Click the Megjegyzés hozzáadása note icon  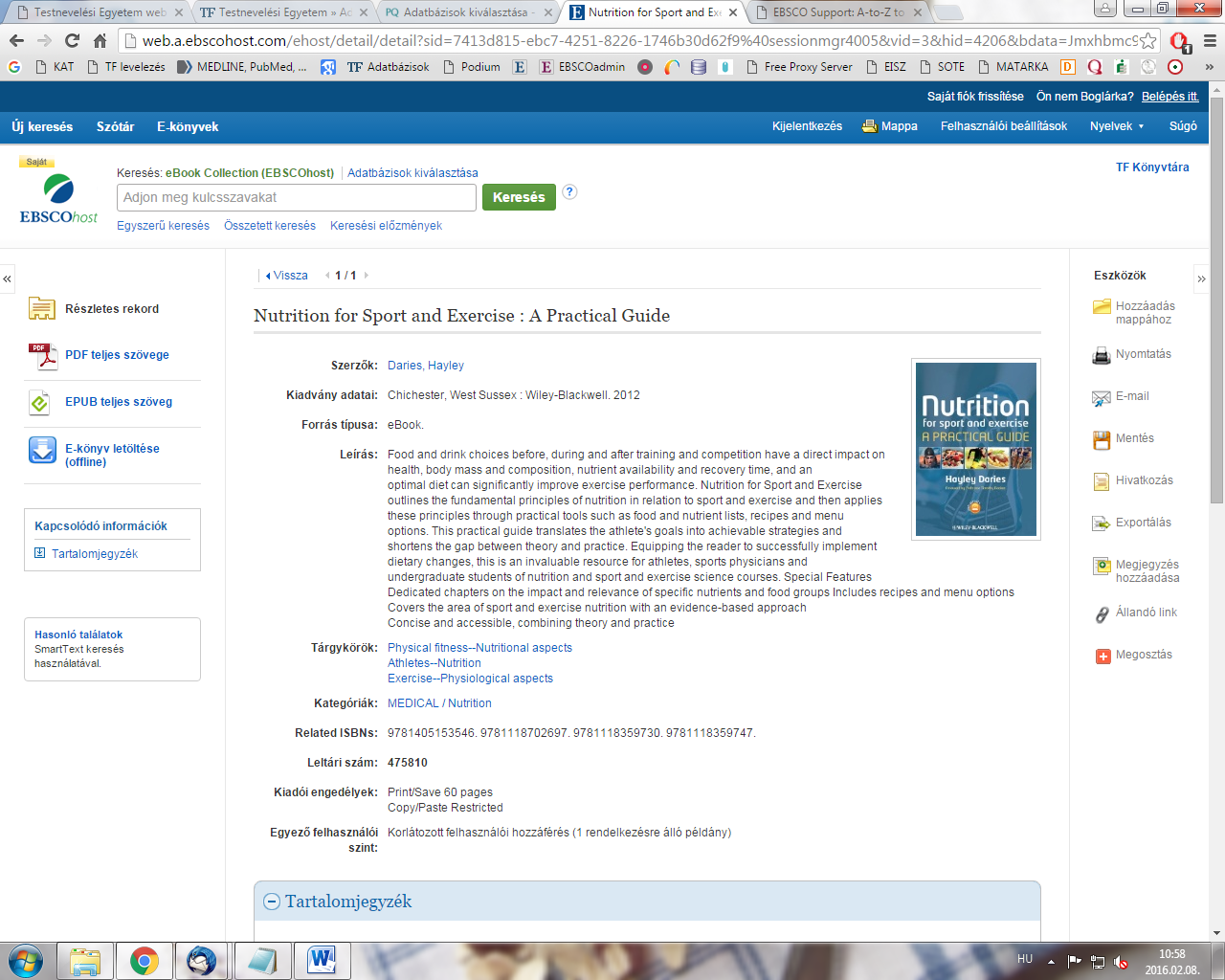[1102, 566]
